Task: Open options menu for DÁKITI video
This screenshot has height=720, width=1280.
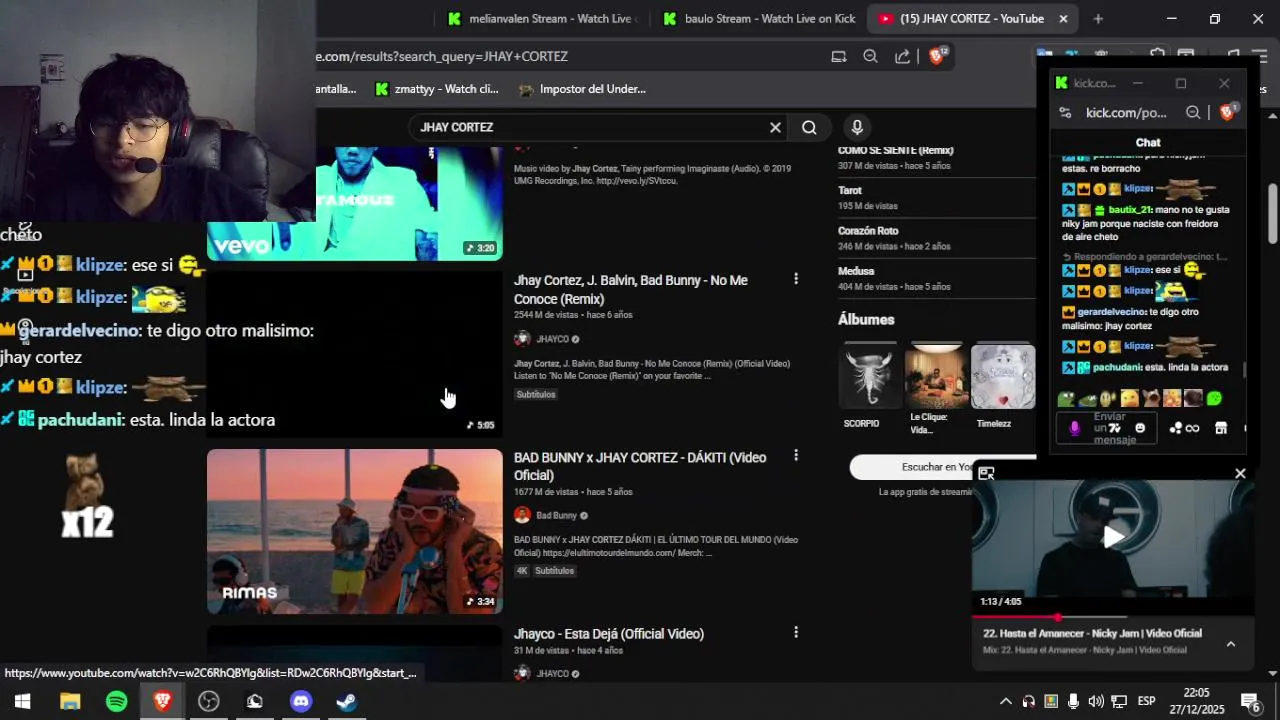Action: pos(796,455)
